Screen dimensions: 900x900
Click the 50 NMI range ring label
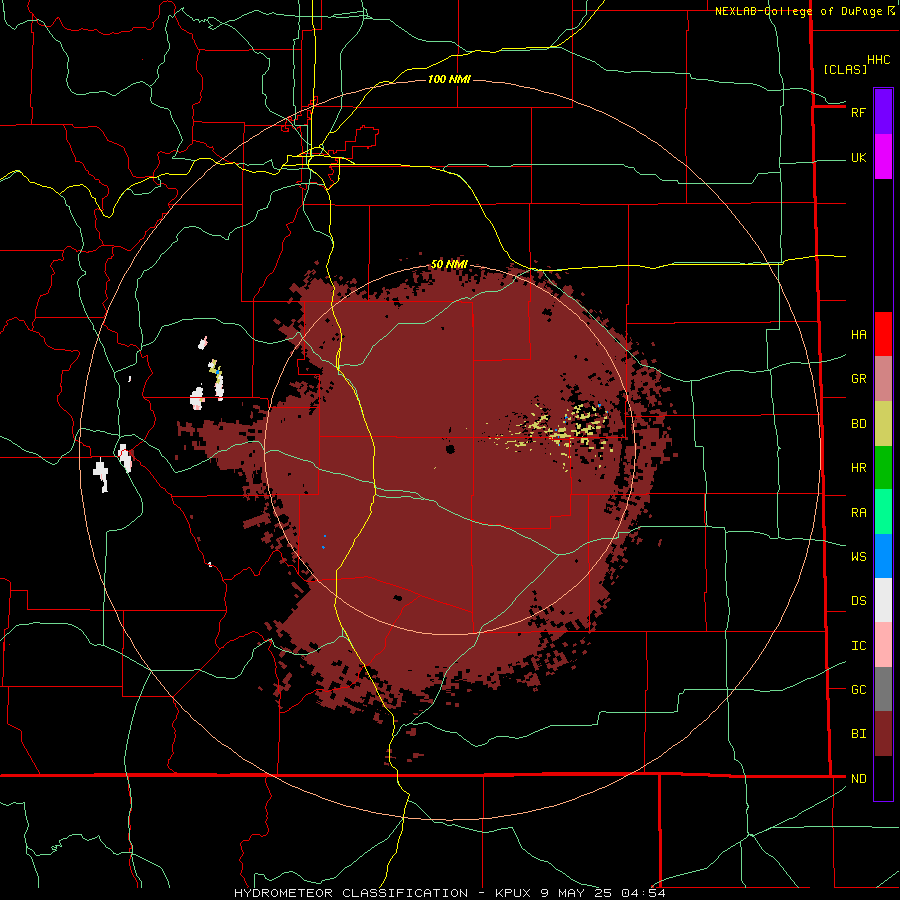pos(449,264)
